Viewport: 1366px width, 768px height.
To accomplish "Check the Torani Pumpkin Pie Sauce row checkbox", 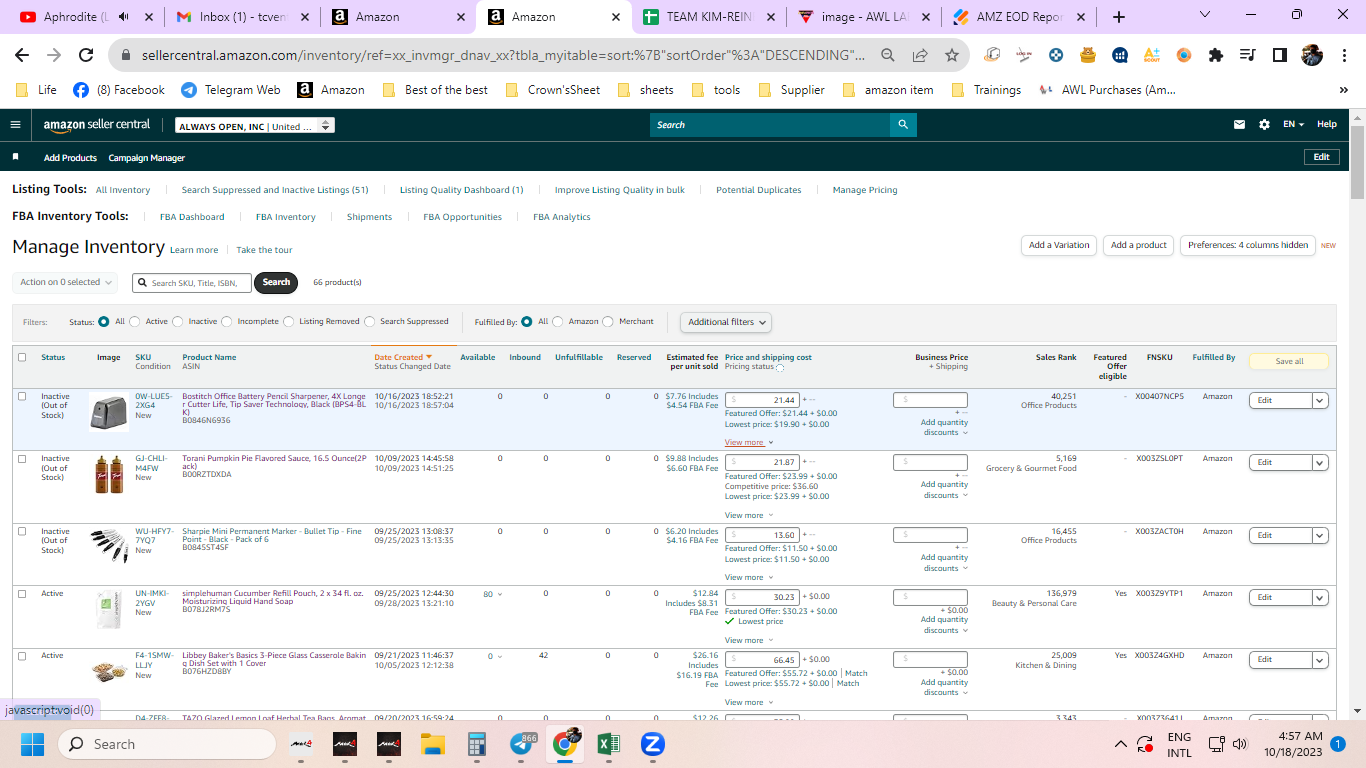I will coord(22,458).
